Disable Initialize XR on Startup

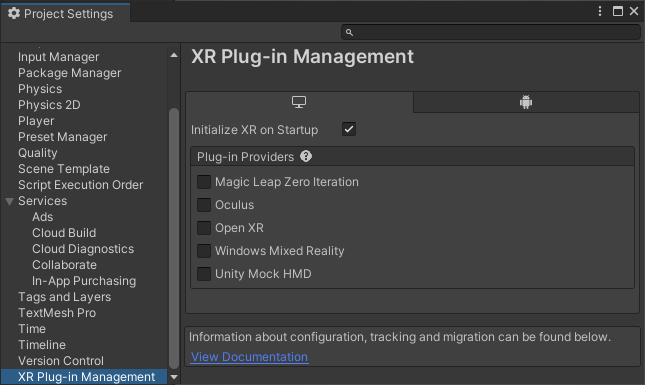[349, 129]
